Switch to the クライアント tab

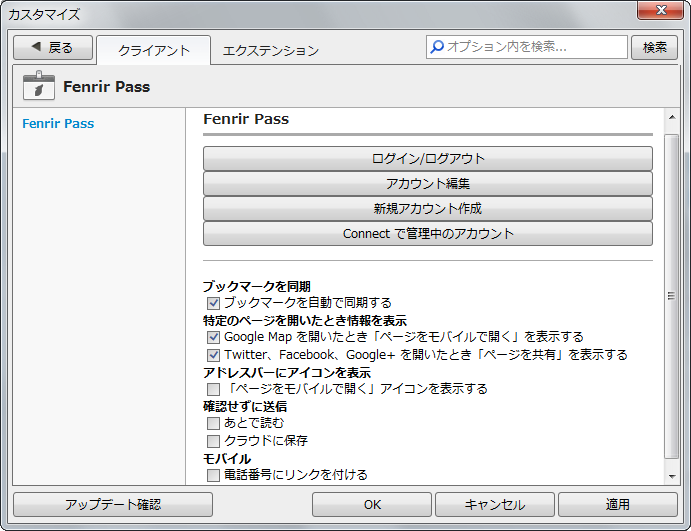(153, 50)
